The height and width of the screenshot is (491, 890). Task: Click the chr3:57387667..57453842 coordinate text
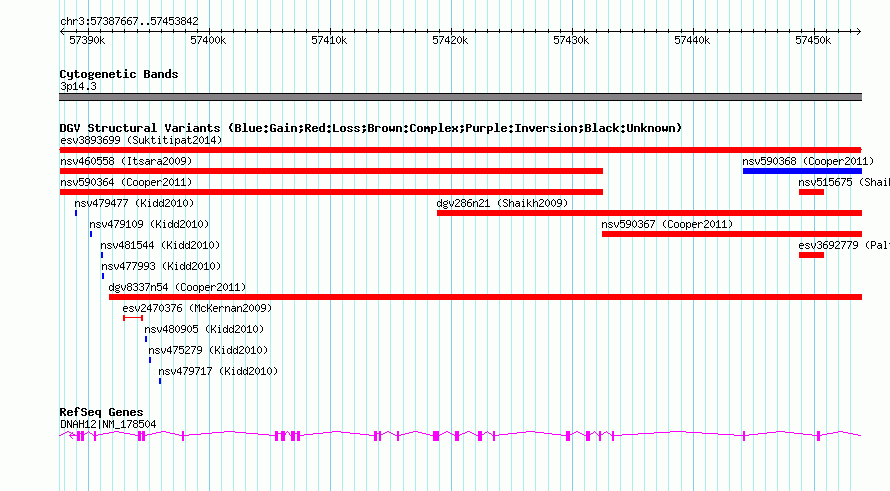[x=129, y=22]
